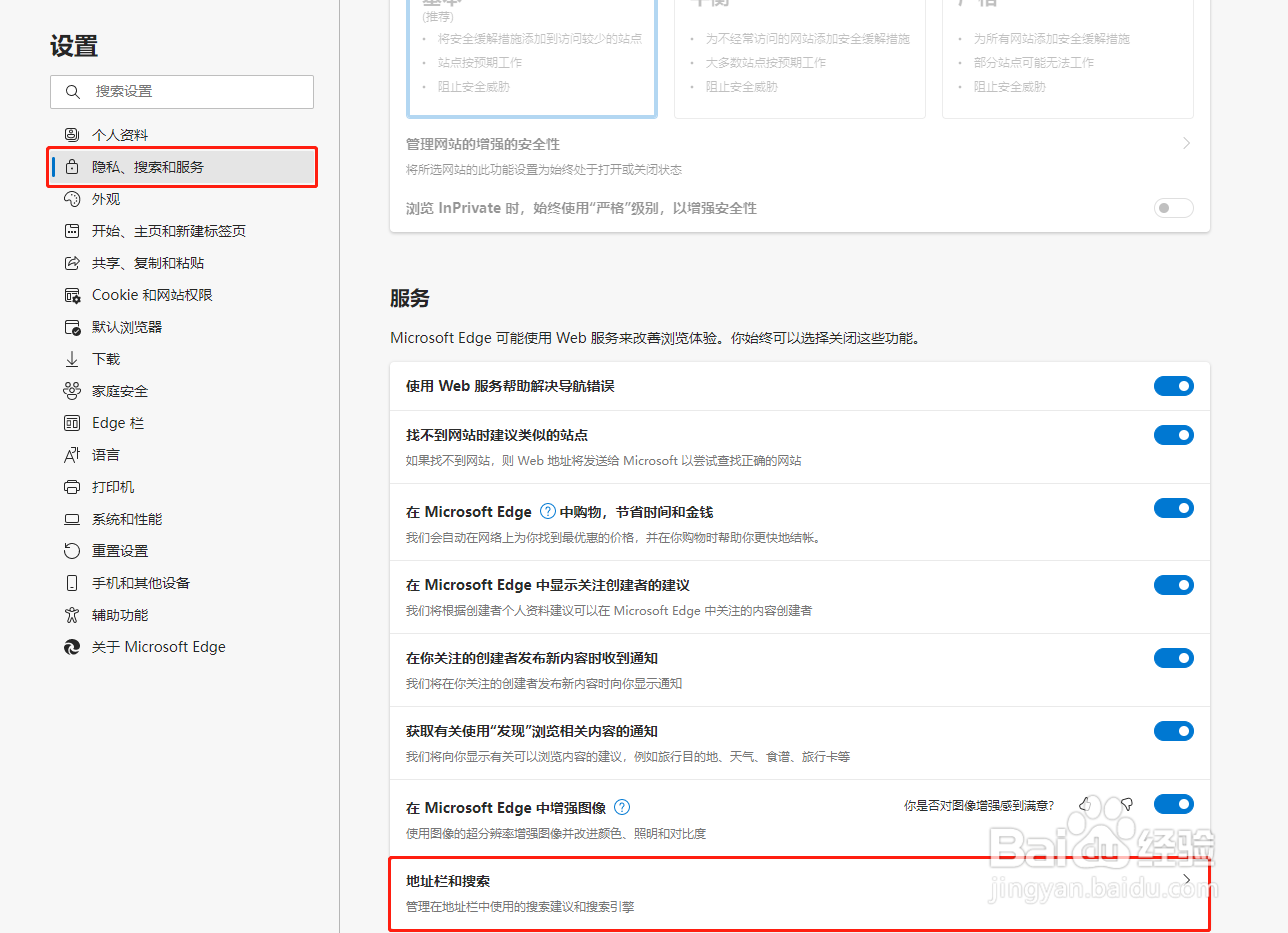This screenshot has width=1288, height=933.
Task: Open Edge 栏 settings
Action: (182, 423)
